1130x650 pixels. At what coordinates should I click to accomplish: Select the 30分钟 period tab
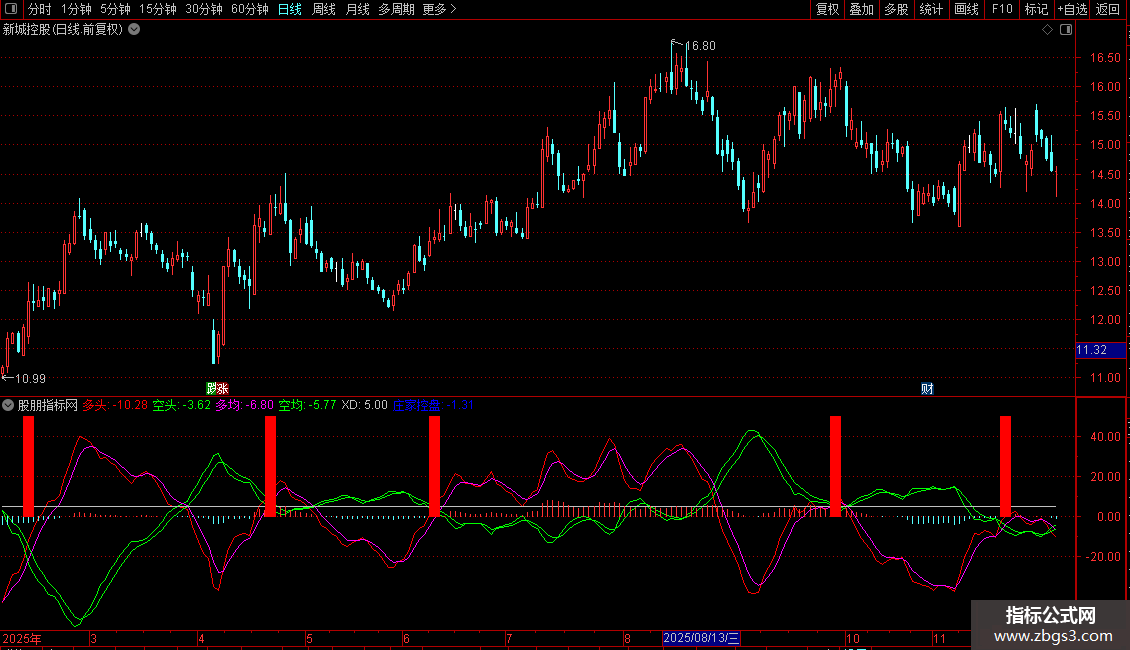point(203,9)
